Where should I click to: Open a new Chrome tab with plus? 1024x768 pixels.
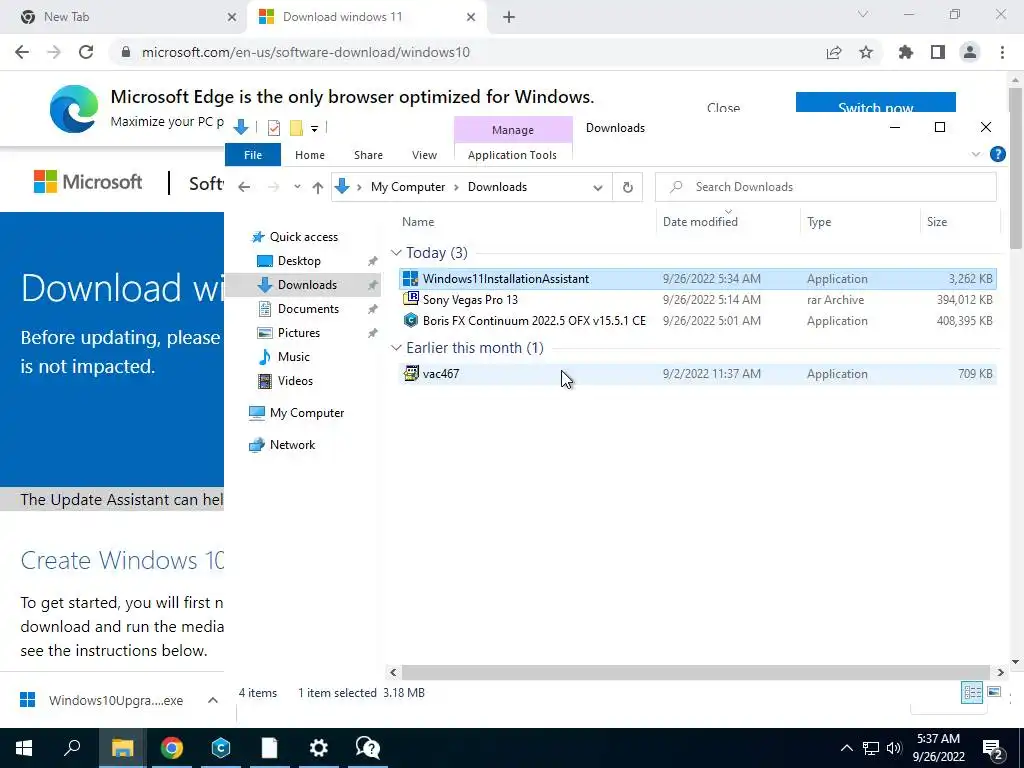[x=509, y=17]
